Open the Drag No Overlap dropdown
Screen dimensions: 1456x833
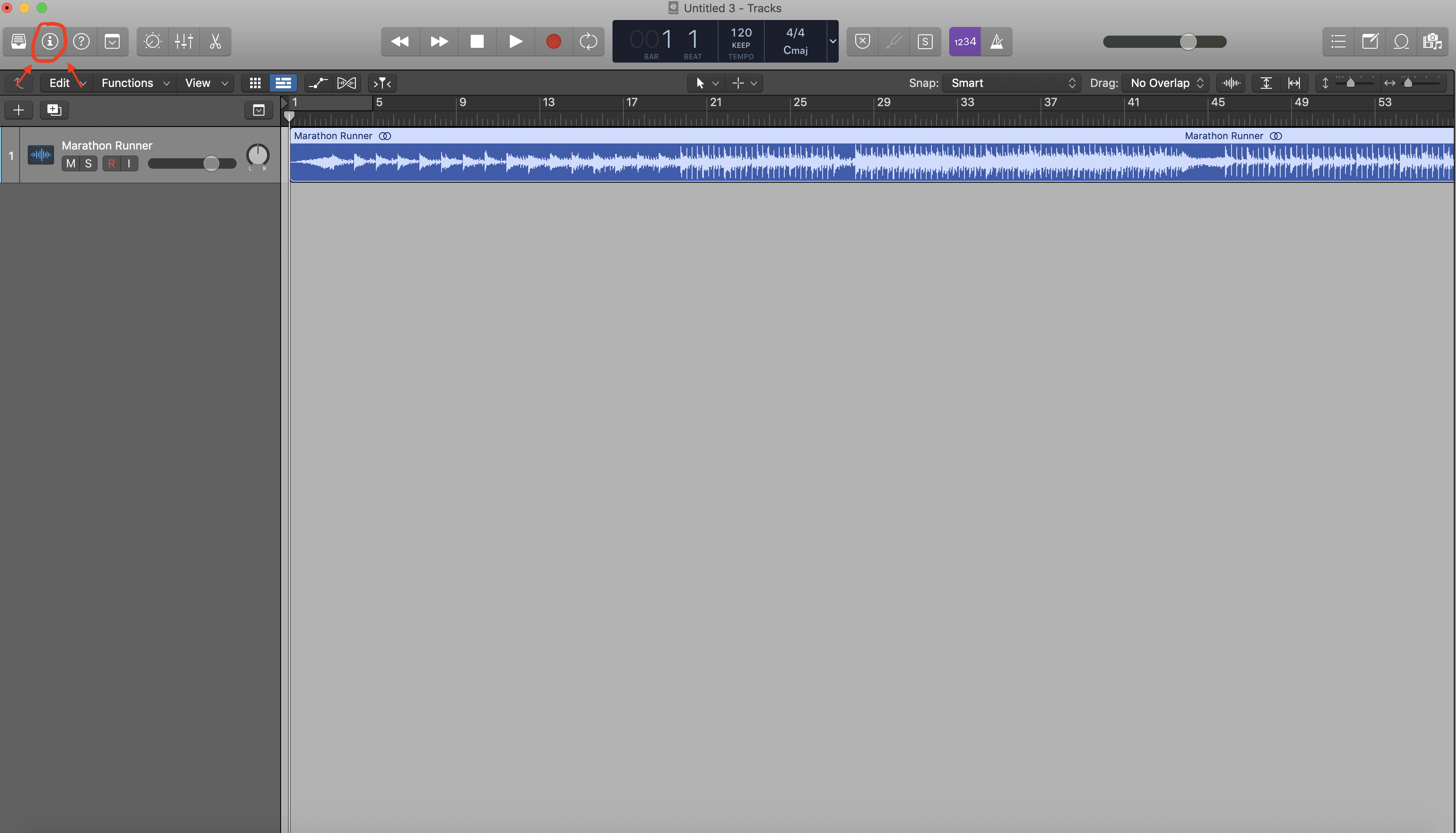[1165, 83]
